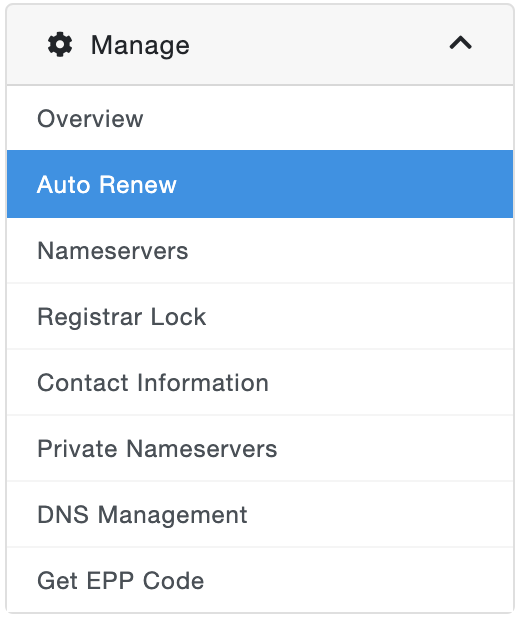Go to Nameservers settings
Viewport: 524px width, 626px height.
(260, 250)
